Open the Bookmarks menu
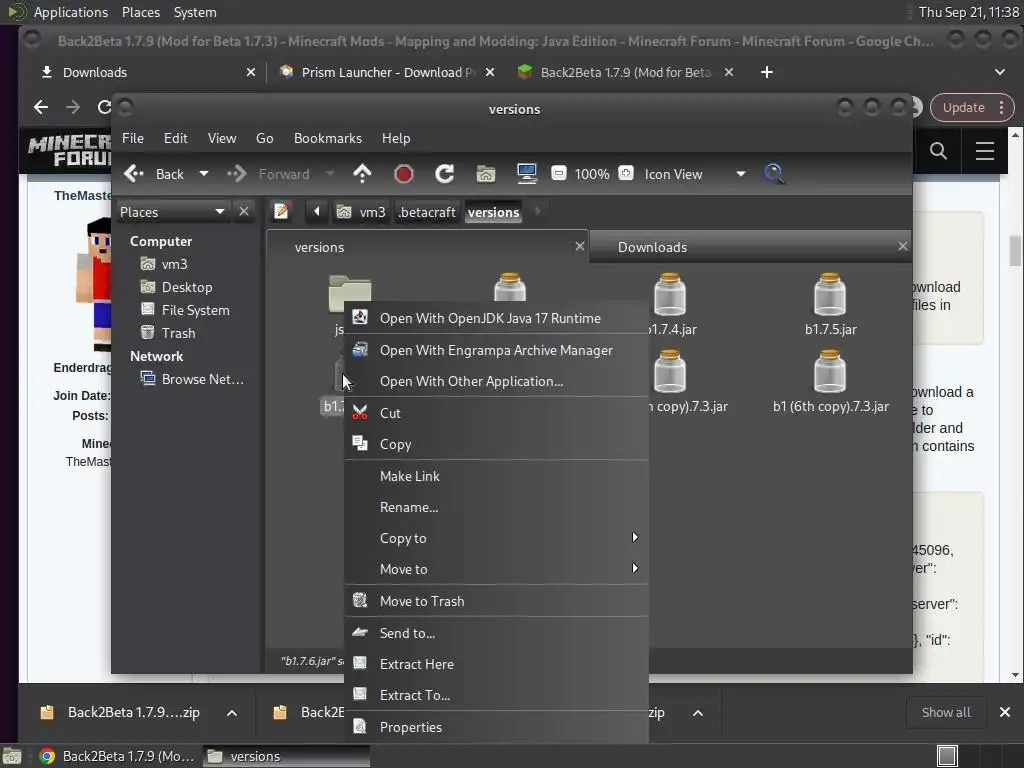 [x=328, y=138]
